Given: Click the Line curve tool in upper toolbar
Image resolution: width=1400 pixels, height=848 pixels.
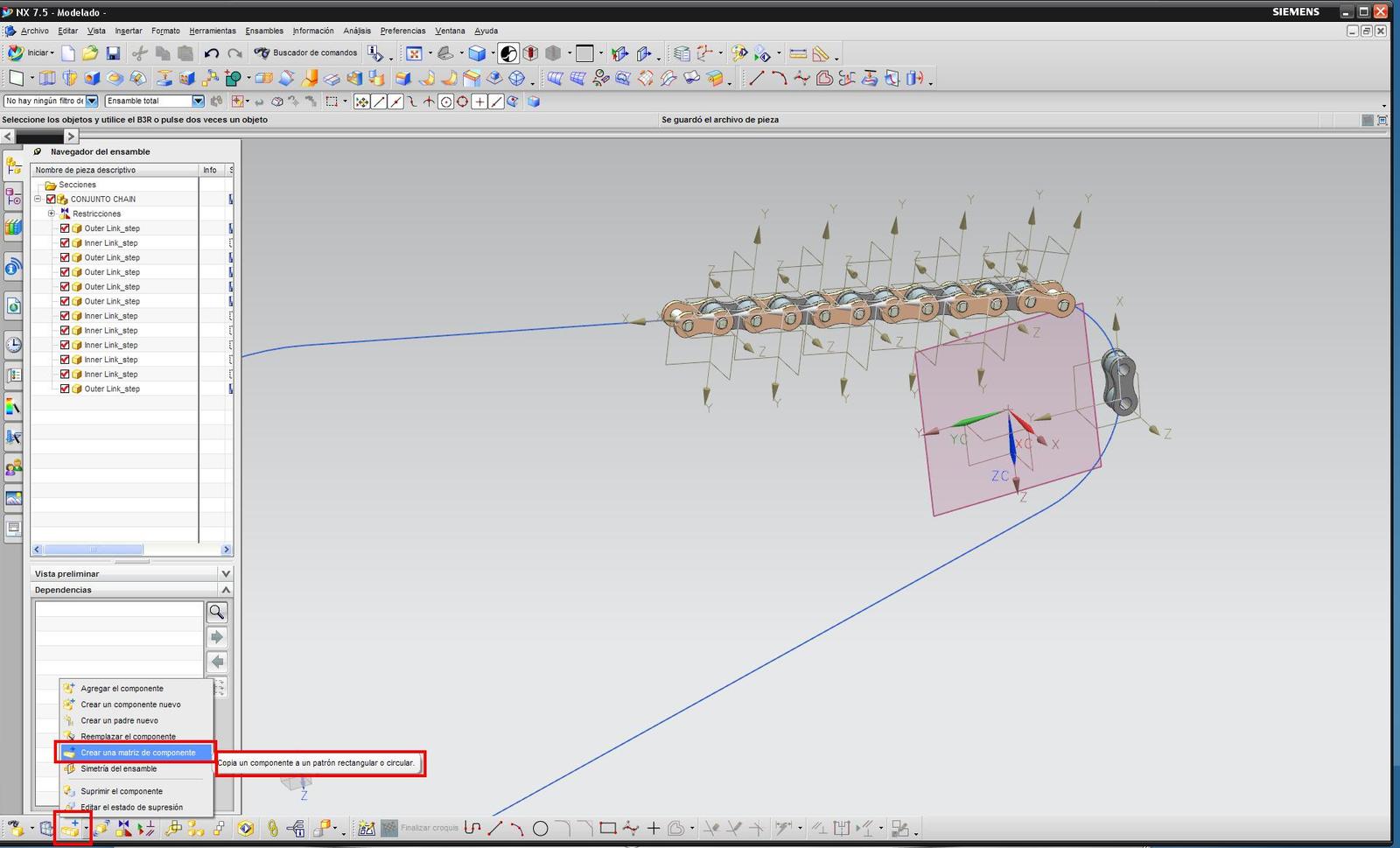Looking at the screenshot, I should pyautogui.click(x=756, y=79).
